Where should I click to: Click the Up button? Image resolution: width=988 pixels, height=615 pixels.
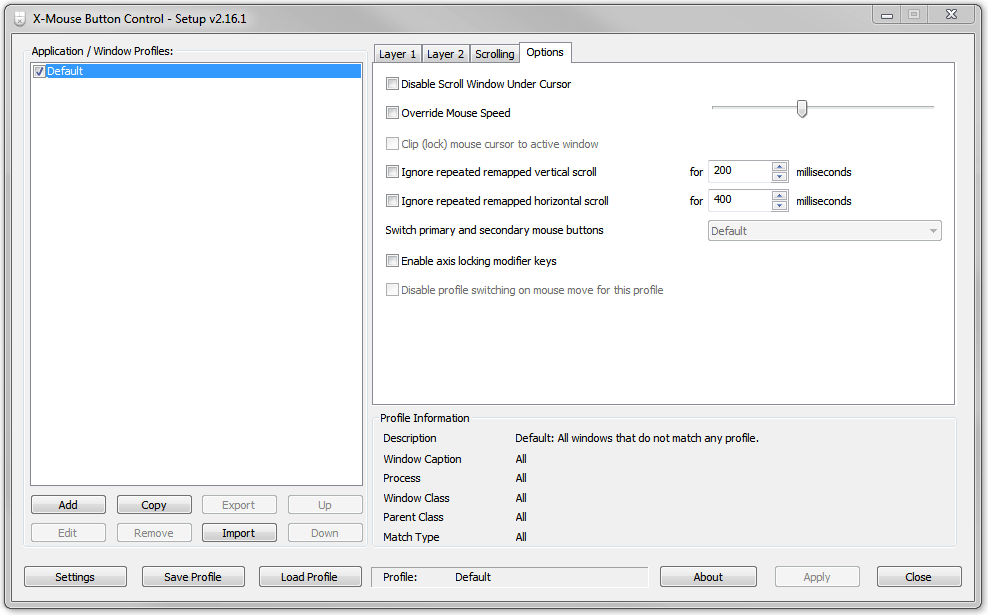pos(325,505)
